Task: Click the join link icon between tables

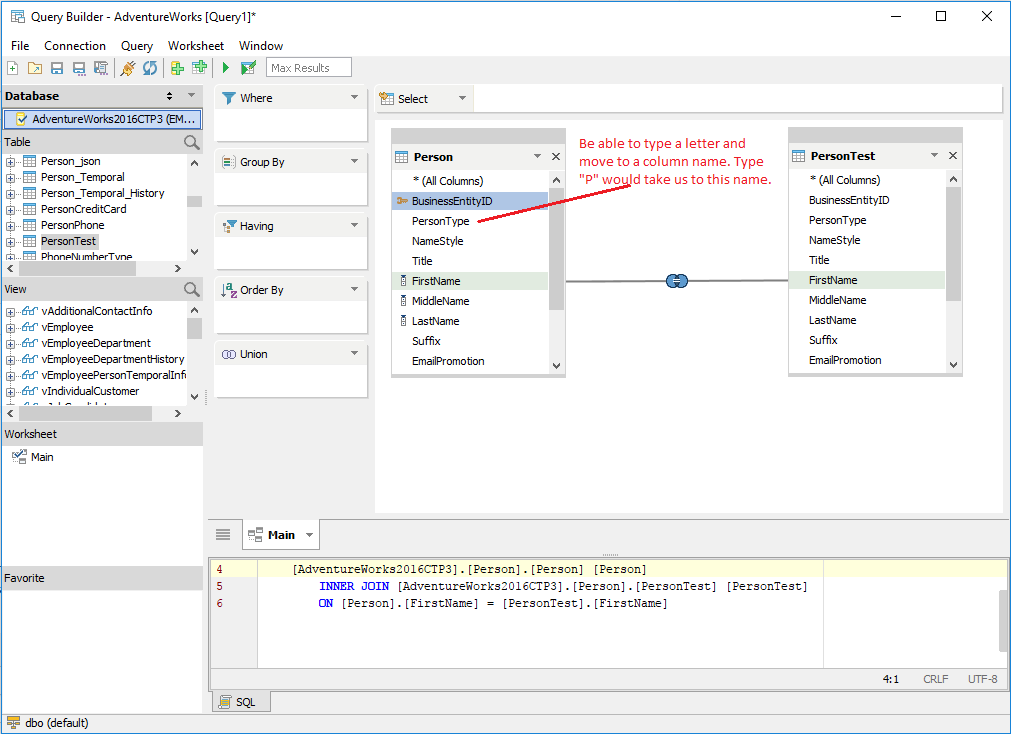Action: pos(677,281)
